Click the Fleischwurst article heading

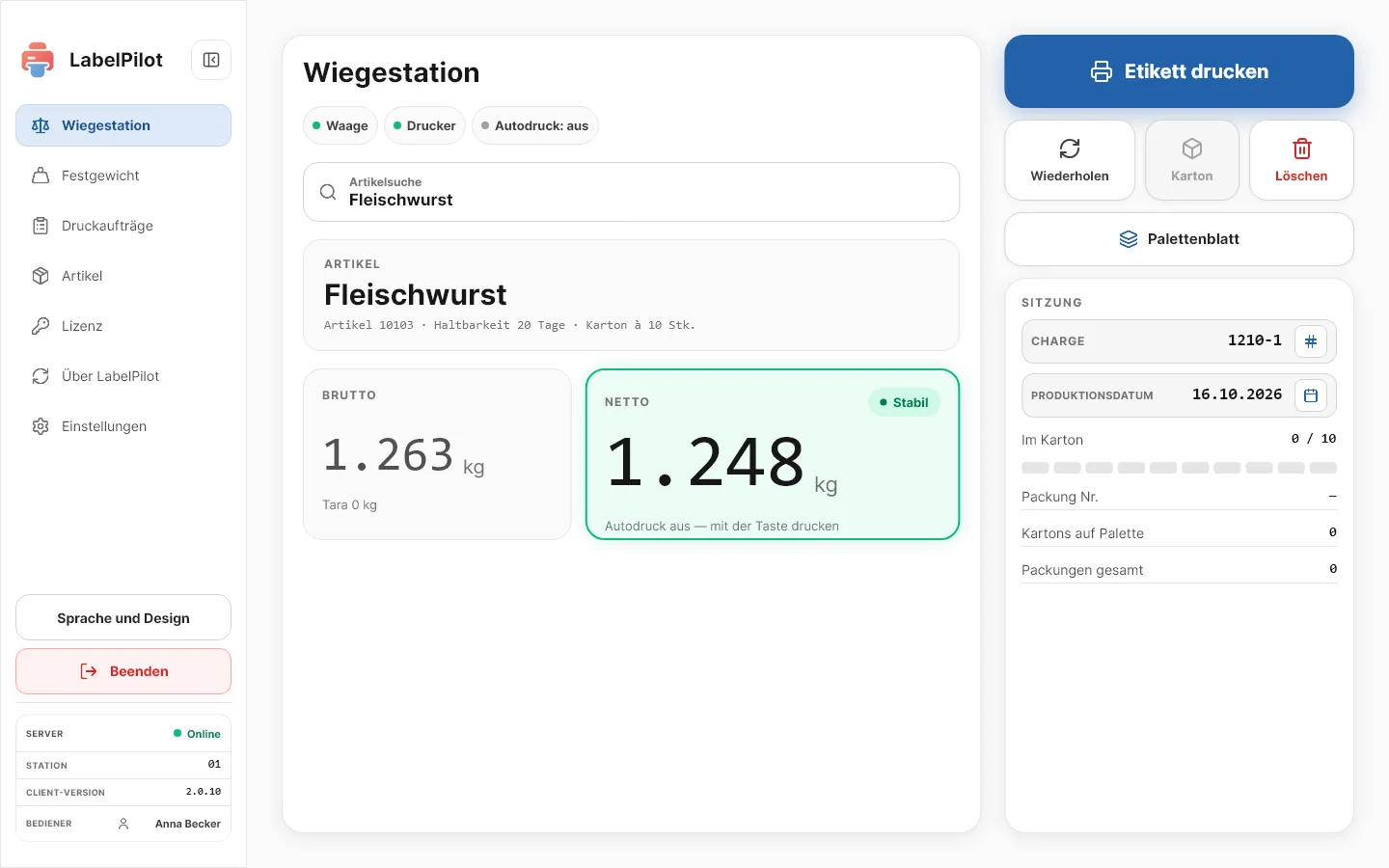pos(416,294)
